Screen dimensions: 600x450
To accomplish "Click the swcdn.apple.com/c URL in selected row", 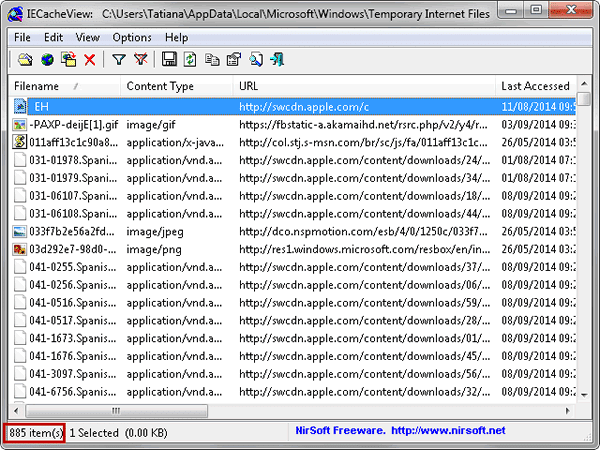I will 304,107.
